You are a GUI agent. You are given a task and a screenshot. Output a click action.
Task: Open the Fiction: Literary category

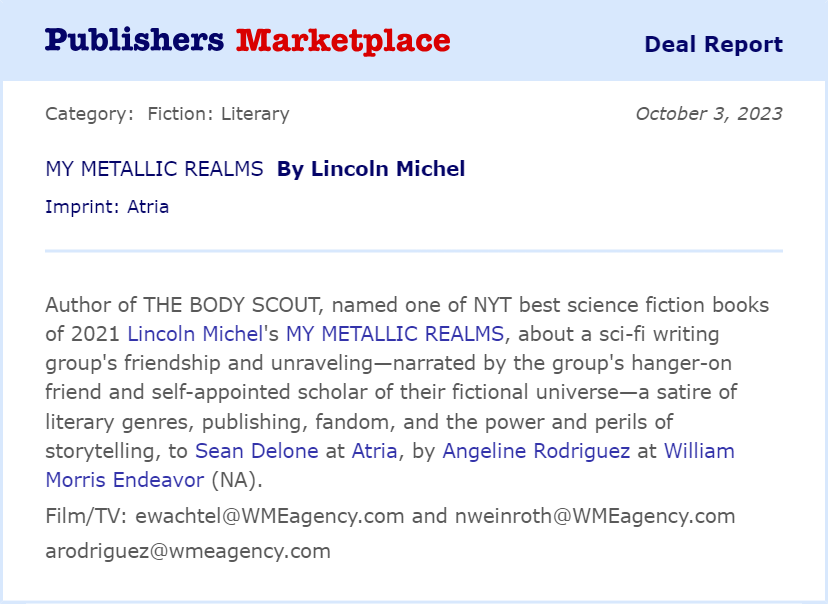coord(218,114)
